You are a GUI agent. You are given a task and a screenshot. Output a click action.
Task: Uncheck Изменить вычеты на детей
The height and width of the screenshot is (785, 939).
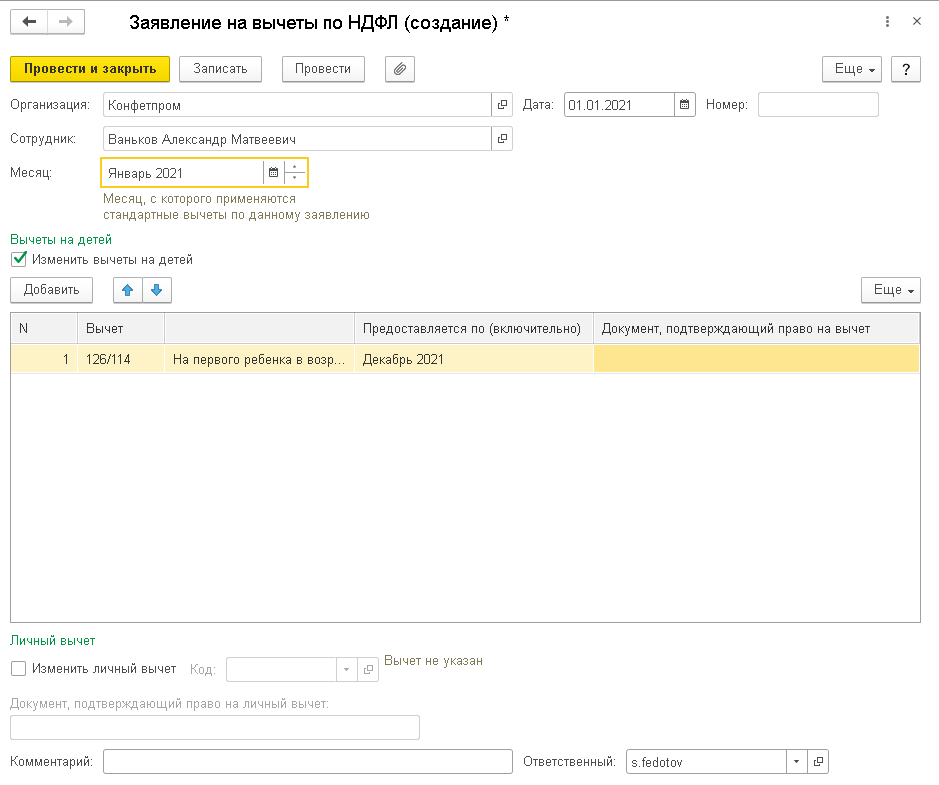pos(19,259)
